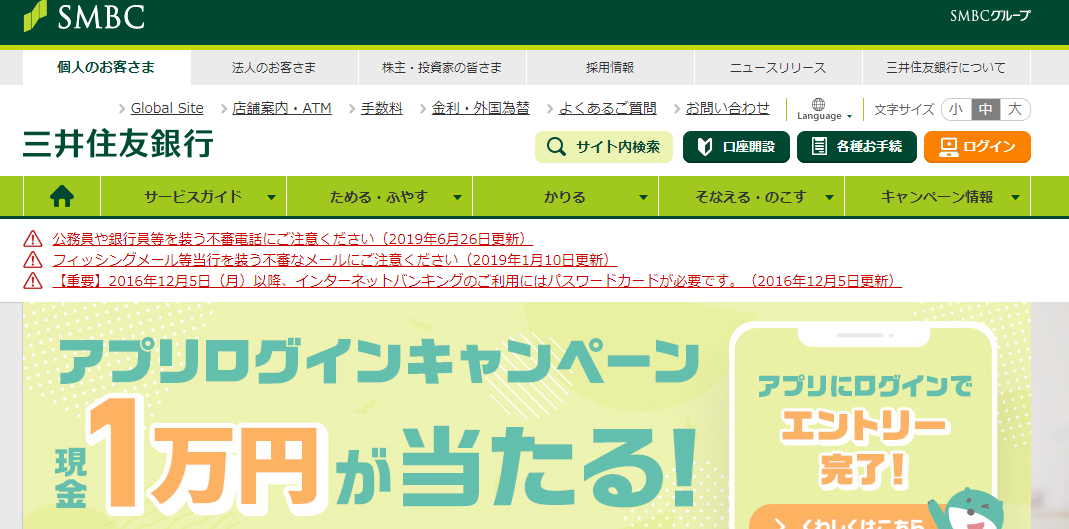The width and height of the screenshot is (1069, 529).
Task: Expand the かりる menu
Action: tap(566, 197)
